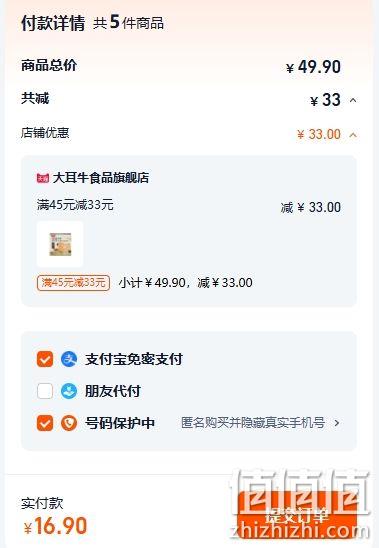This screenshot has width=379, height=548.
Task: Enable the 朋友代付 checkbox
Action: 45,391
